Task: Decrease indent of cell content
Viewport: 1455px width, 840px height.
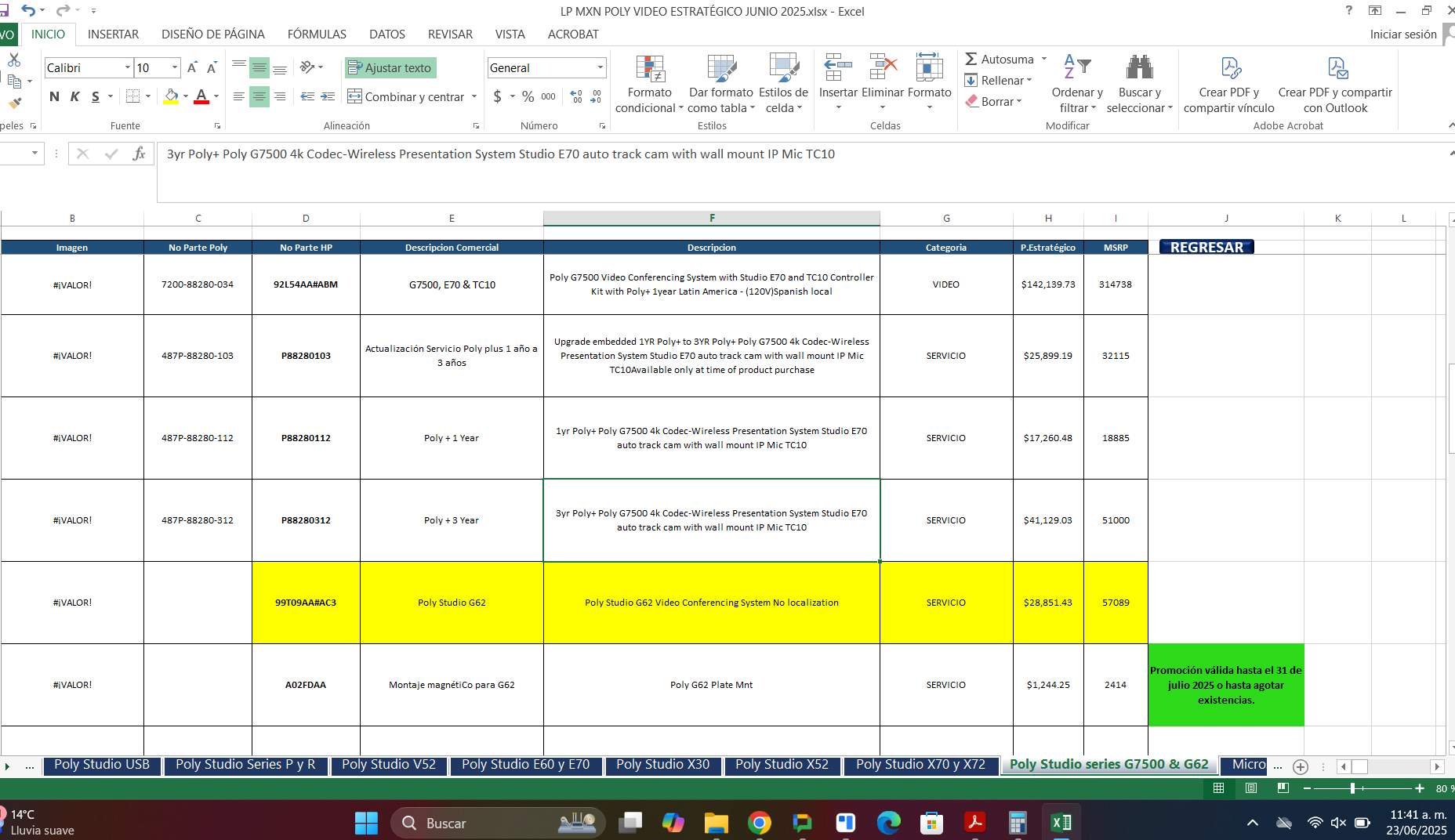Action: [x=307, y=96]
